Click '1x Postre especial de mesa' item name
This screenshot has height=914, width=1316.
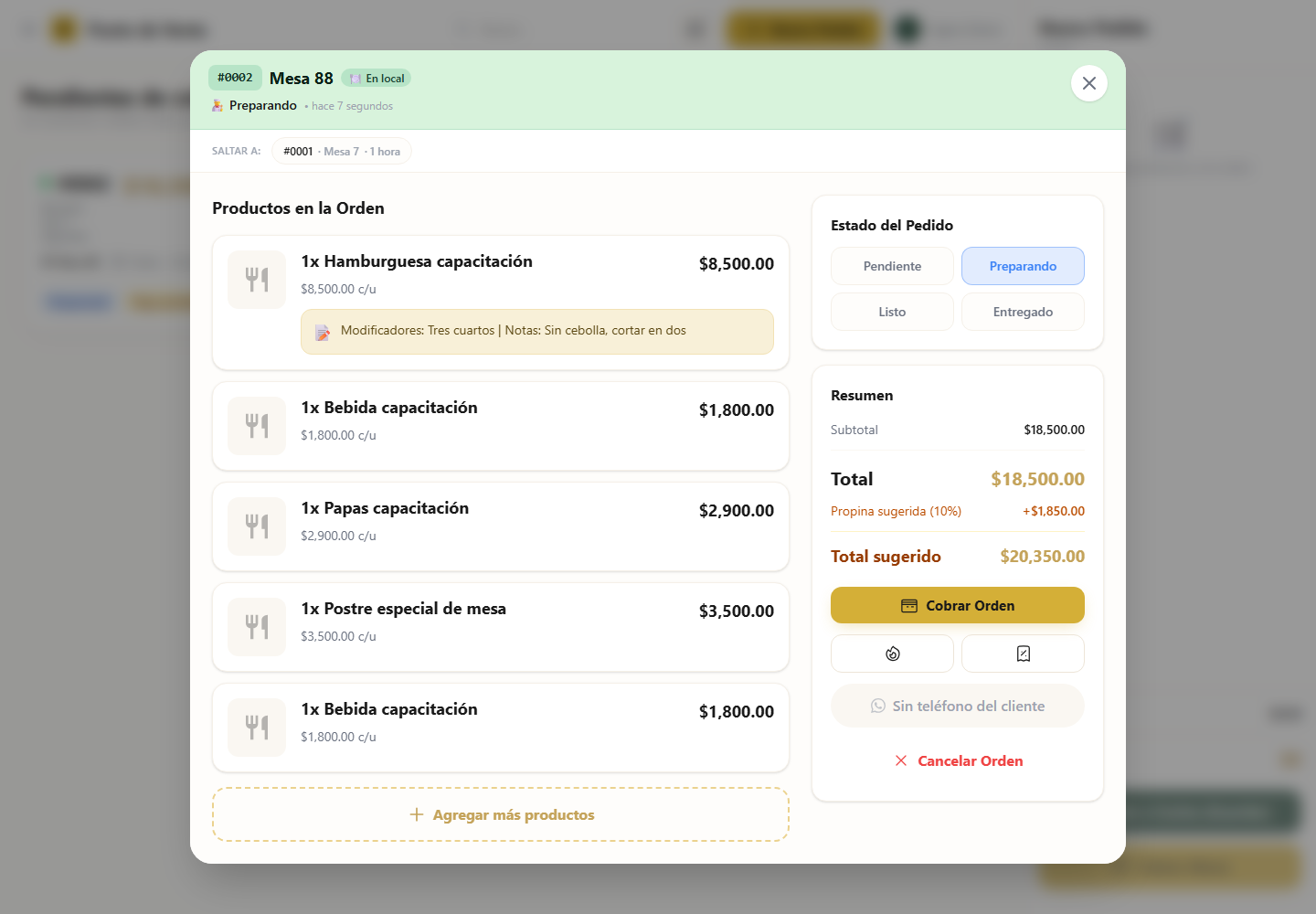pos(403,609)
